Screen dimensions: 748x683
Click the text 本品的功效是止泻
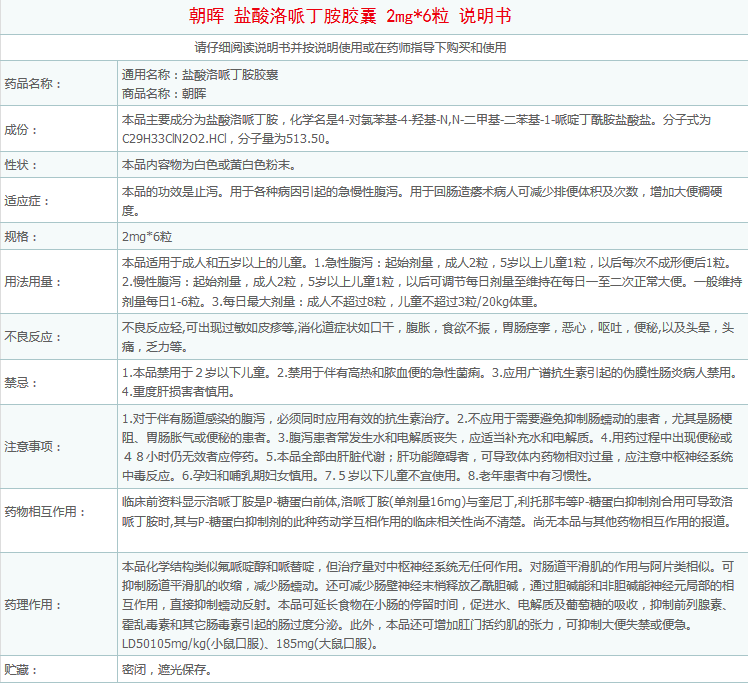pyautogui.click(x=173, y=192)
